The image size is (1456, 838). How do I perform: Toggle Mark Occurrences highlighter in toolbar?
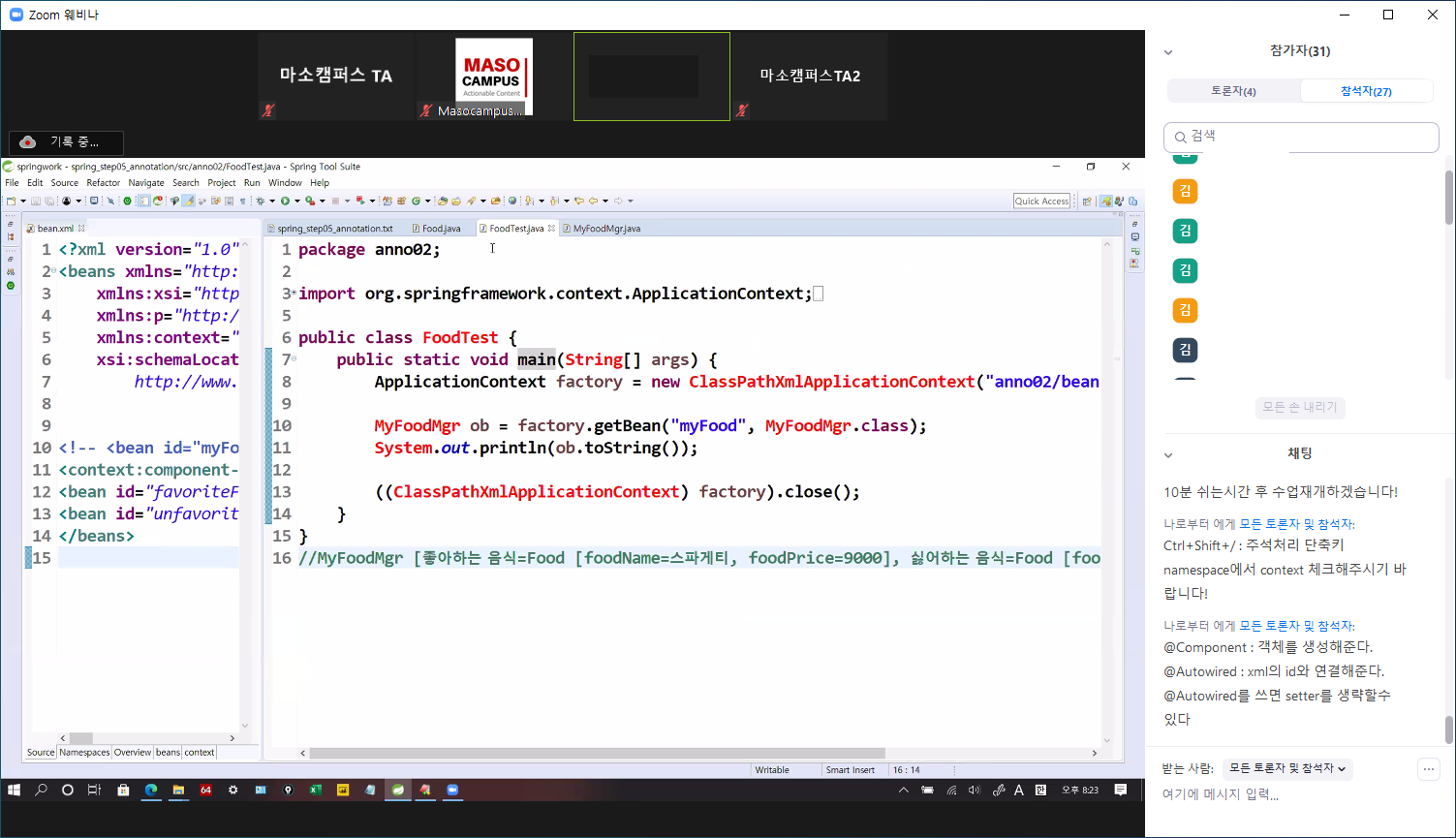tap(189, 202)
